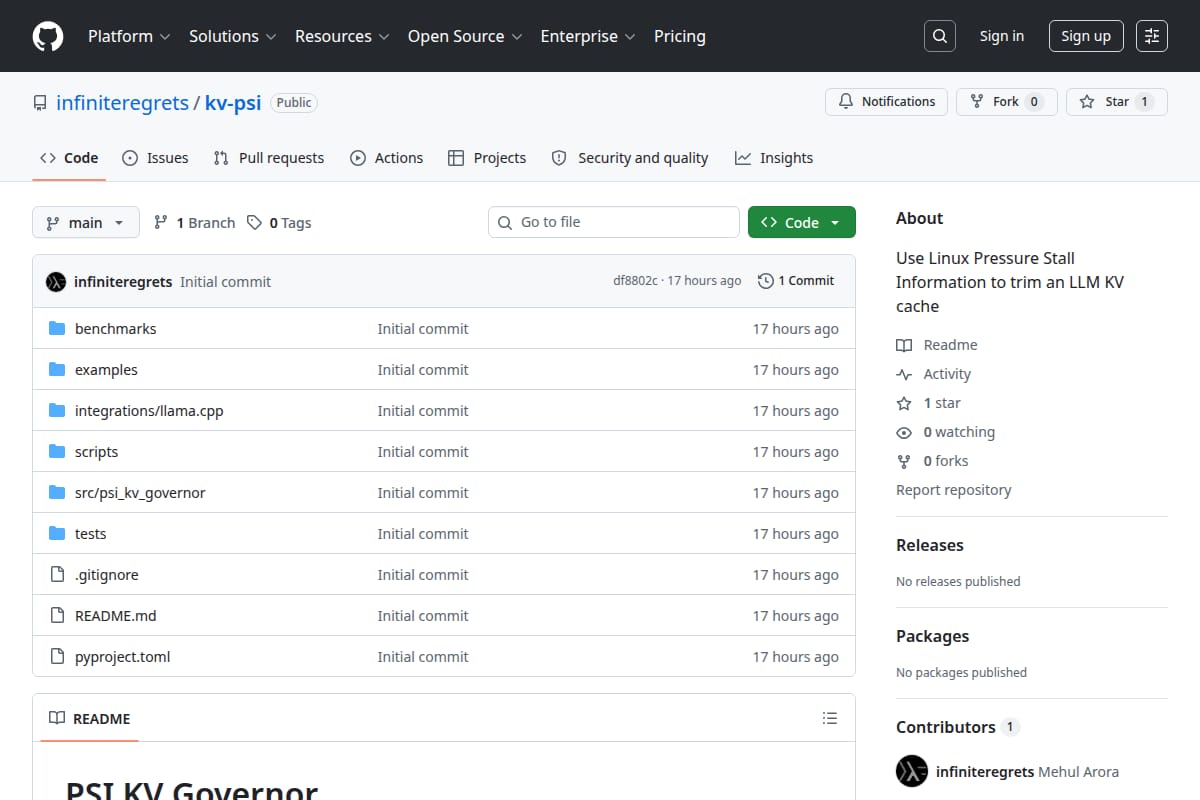Expand the Solutions dropdown menu
The width and height of the screenshot is (1200, 800).
pos(232,36)
